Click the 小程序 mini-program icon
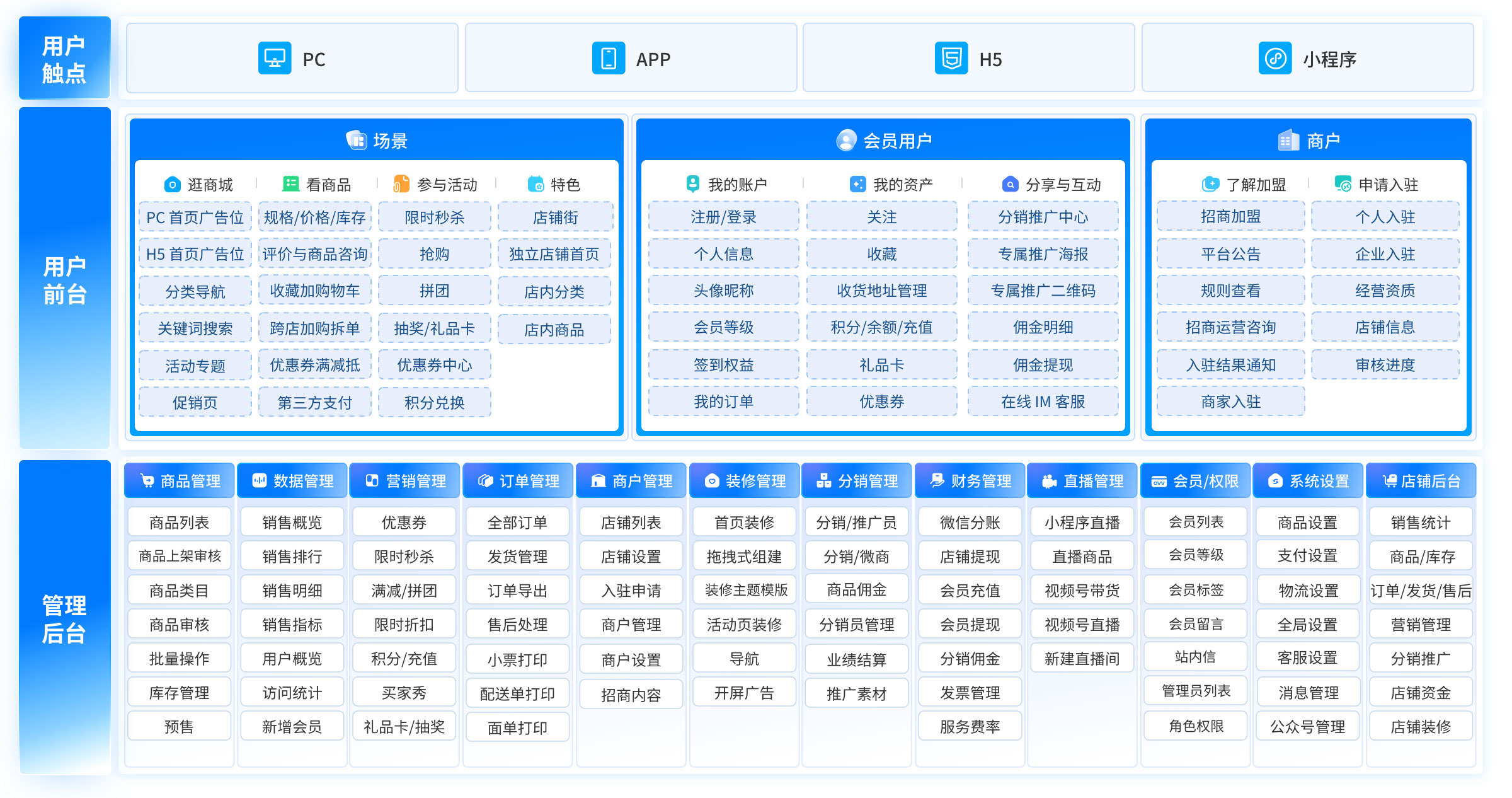The image size is (1512, 798). coord(1275,59)
